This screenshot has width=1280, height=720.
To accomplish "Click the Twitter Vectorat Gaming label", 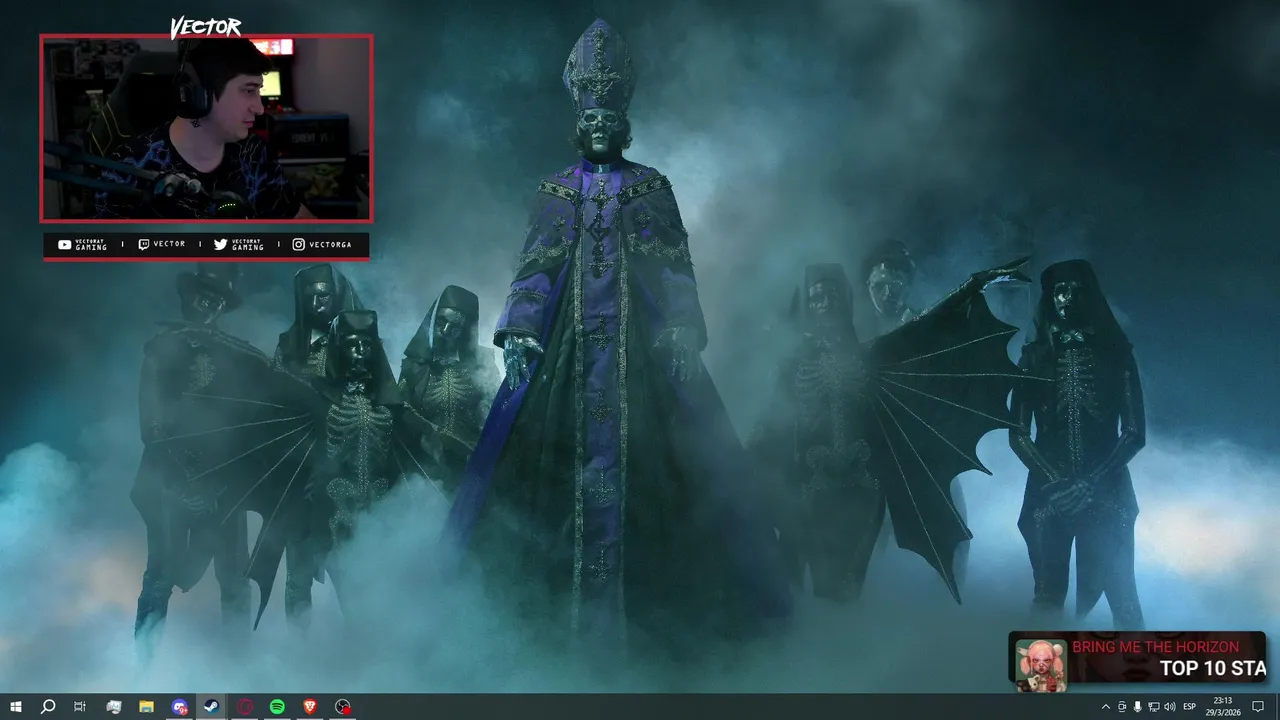I will pos(239,245).
